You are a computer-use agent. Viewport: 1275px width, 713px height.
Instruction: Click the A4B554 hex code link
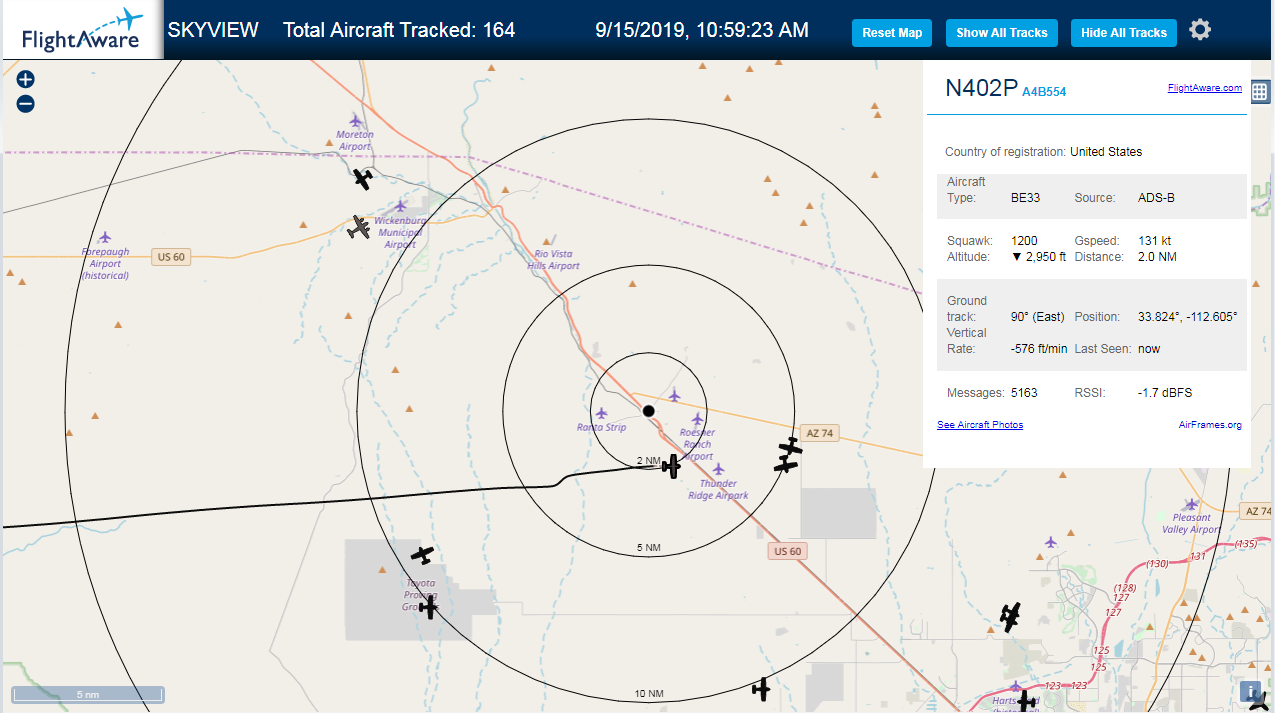pyautogui.click(x=1044, y=92)
